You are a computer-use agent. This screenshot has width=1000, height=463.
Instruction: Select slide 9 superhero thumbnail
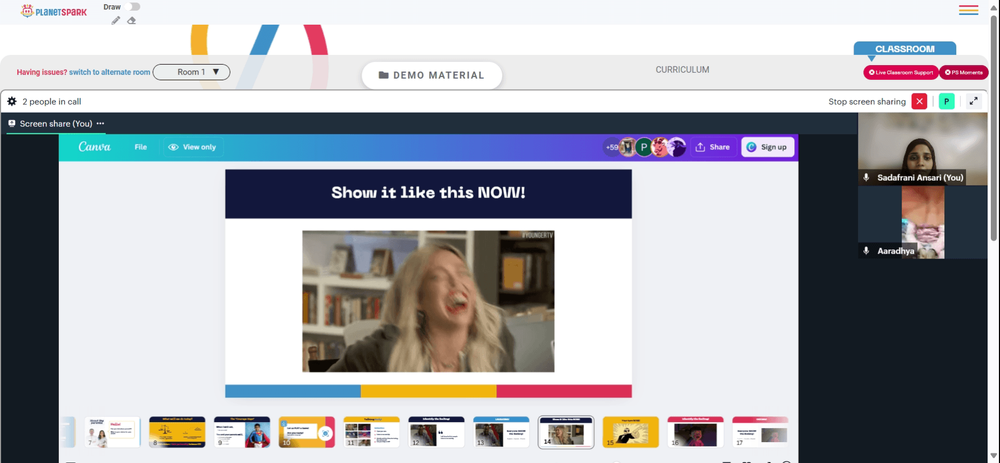242,432
